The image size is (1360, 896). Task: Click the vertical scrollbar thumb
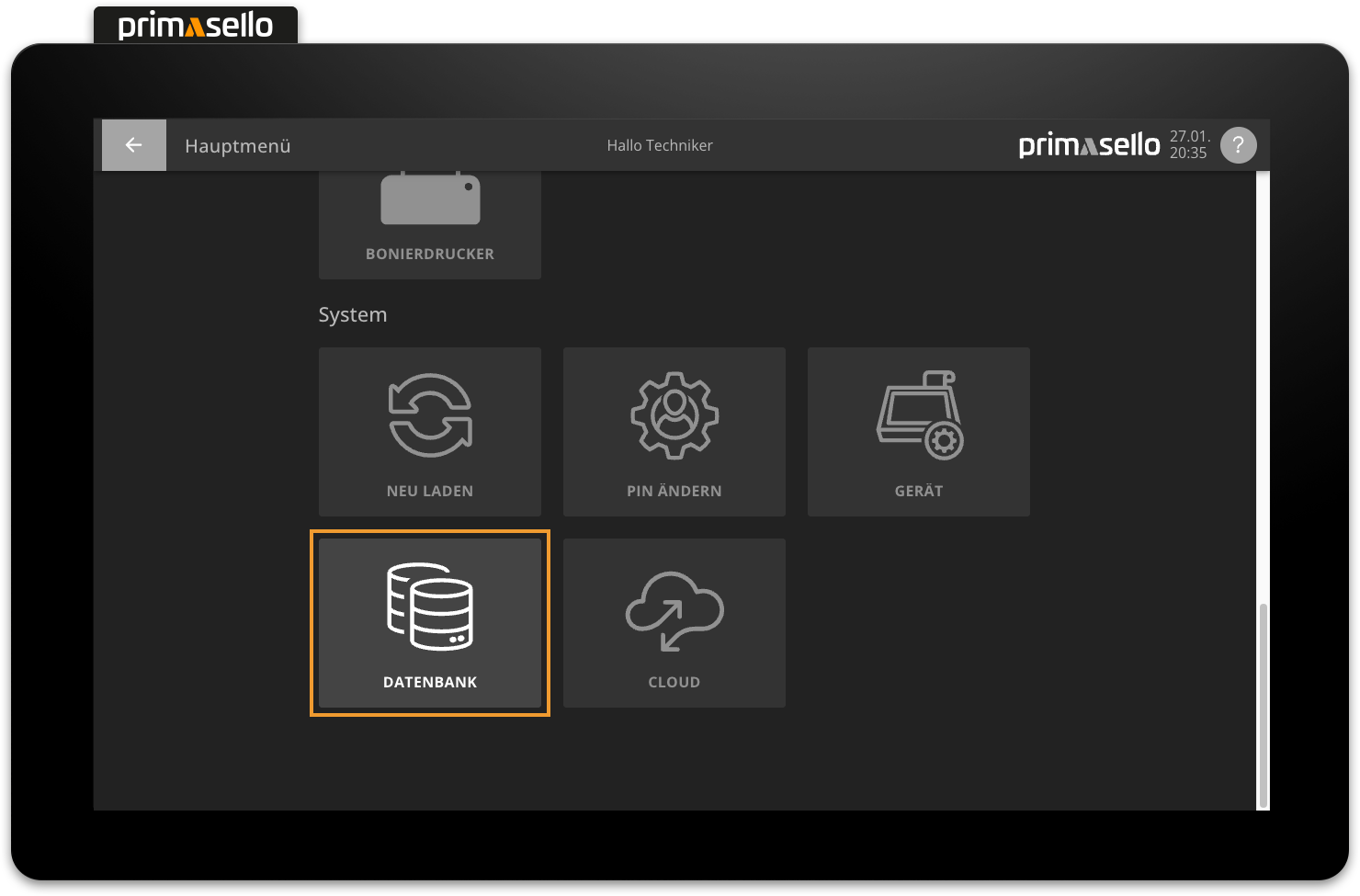1263,703
